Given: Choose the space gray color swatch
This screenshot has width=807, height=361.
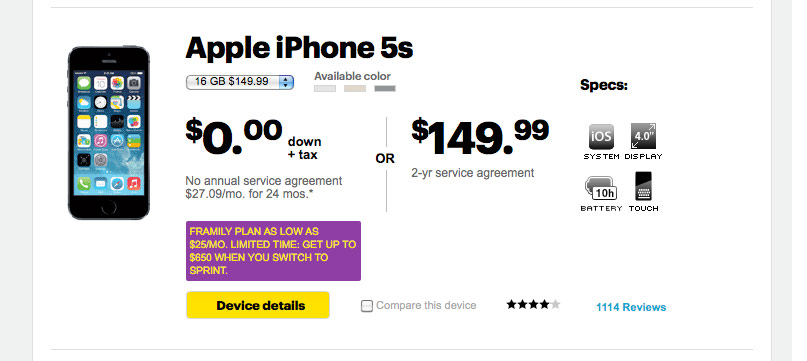Looking at the screenshot, I should click(x=385, y=89).
